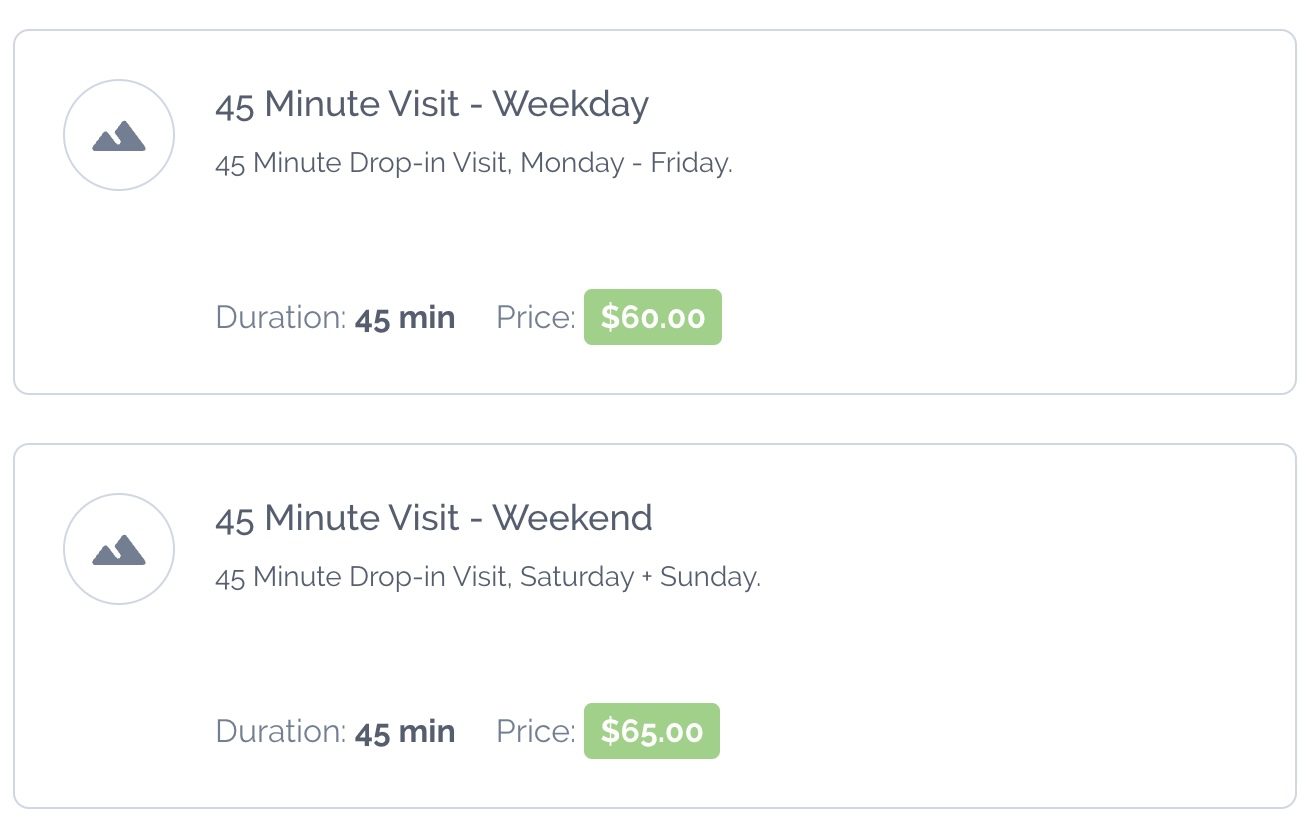Click the word Weekend in second title
1309x836 pixels.
point(572,518)
